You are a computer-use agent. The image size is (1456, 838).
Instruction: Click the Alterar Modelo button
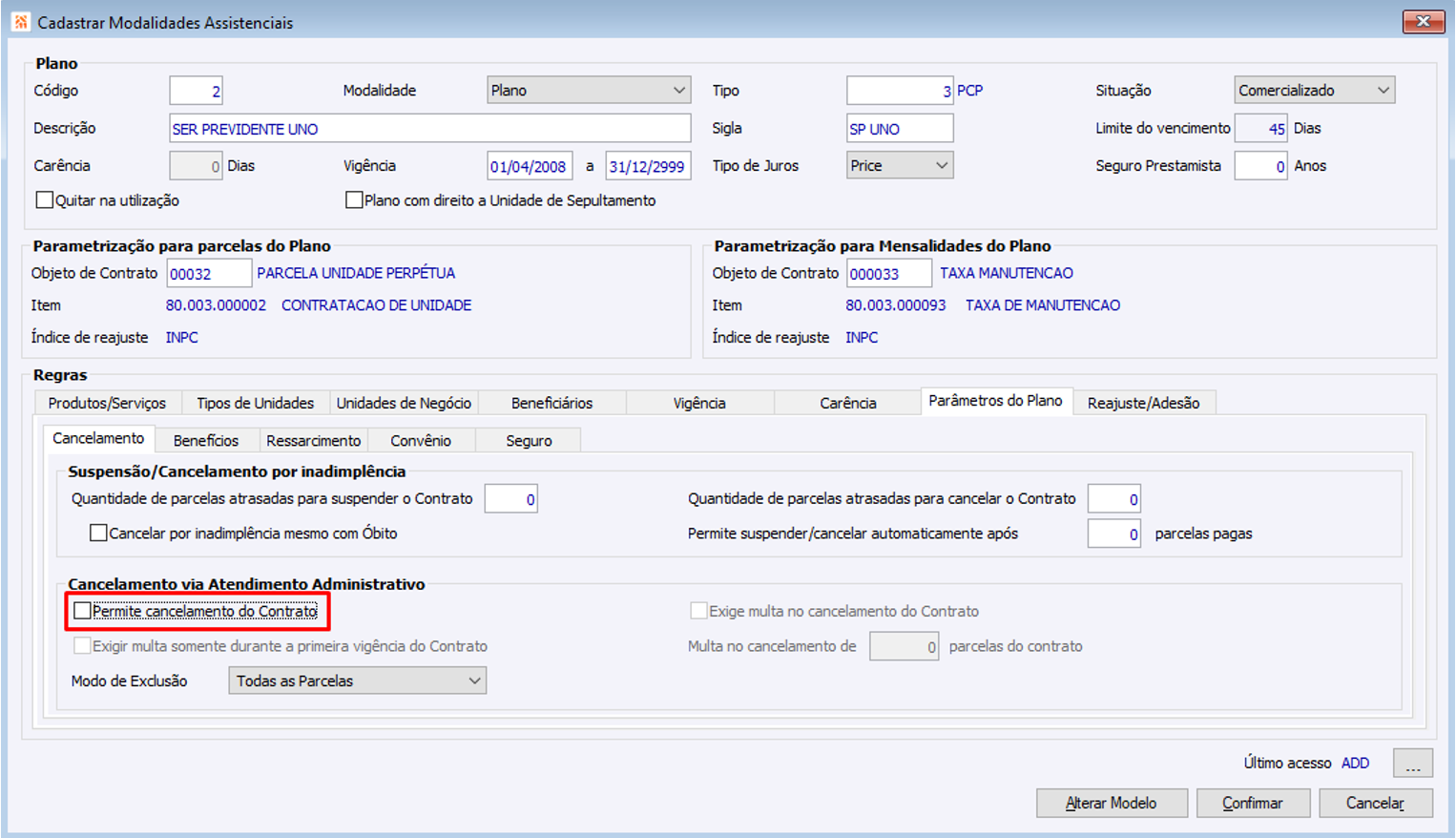[1112, 803]
